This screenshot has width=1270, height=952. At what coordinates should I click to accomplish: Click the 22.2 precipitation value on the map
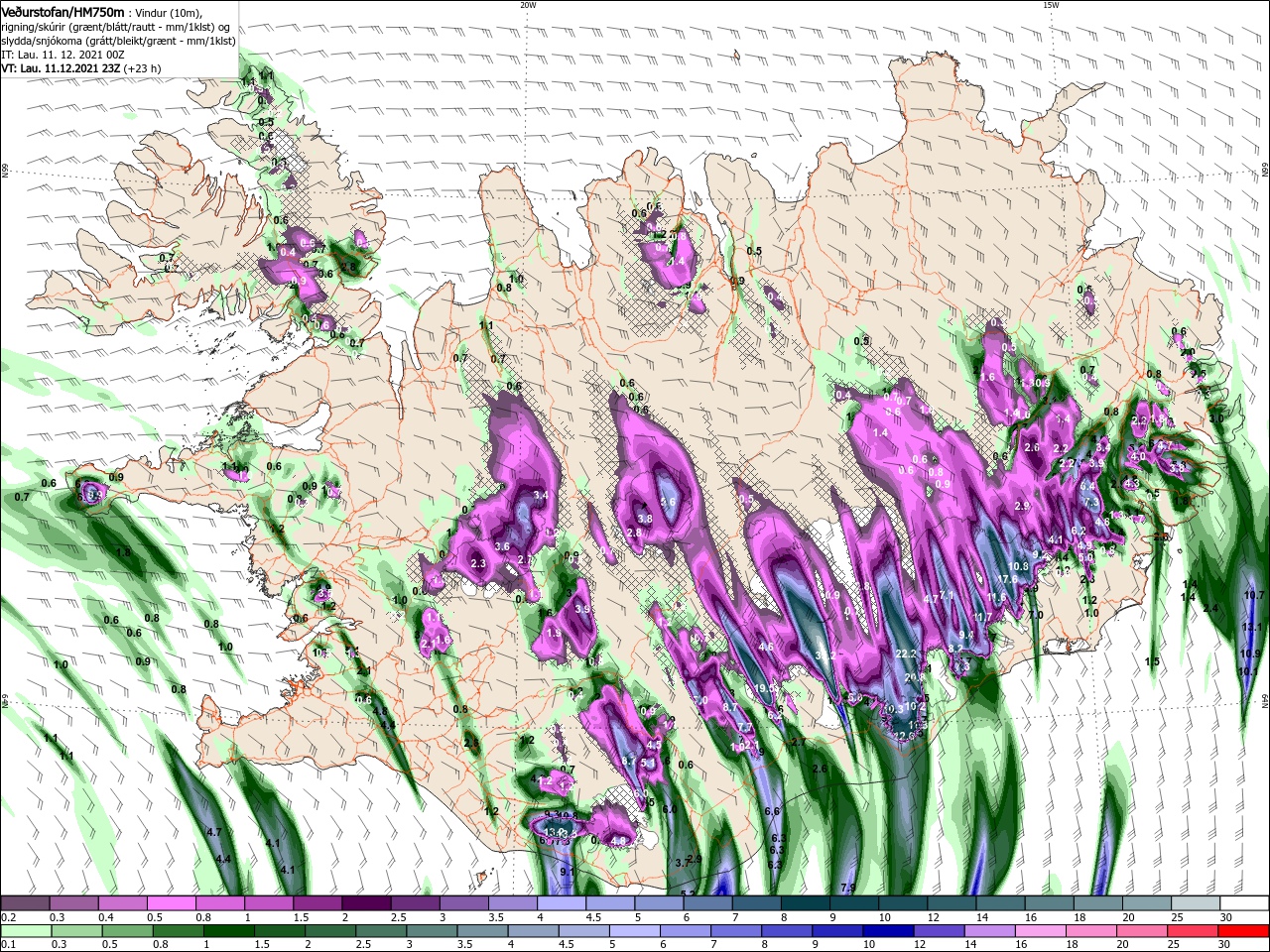(x=906, y=654)
